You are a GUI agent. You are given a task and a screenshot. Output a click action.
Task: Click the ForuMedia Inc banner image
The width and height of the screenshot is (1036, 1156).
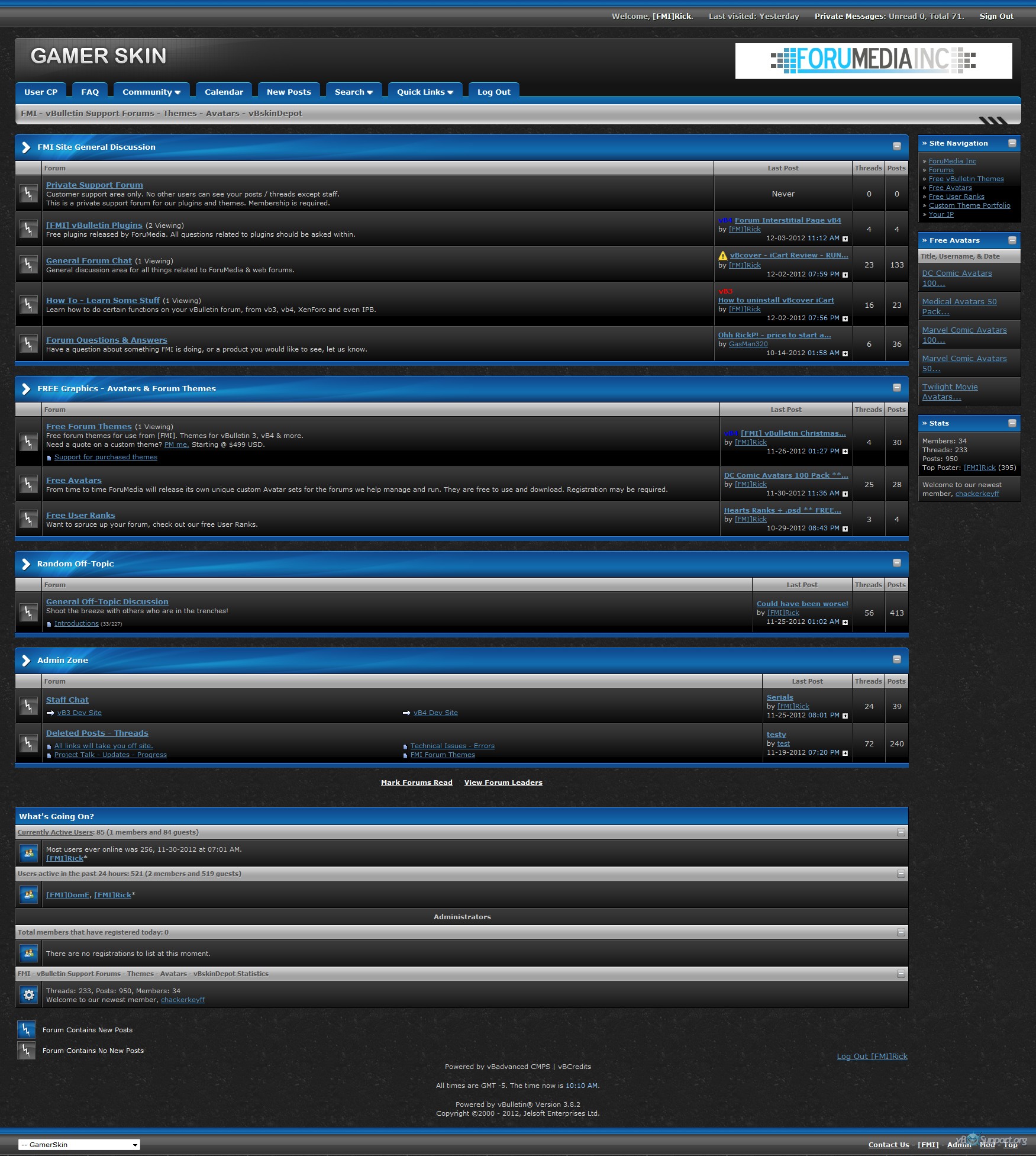pos(873,60)
